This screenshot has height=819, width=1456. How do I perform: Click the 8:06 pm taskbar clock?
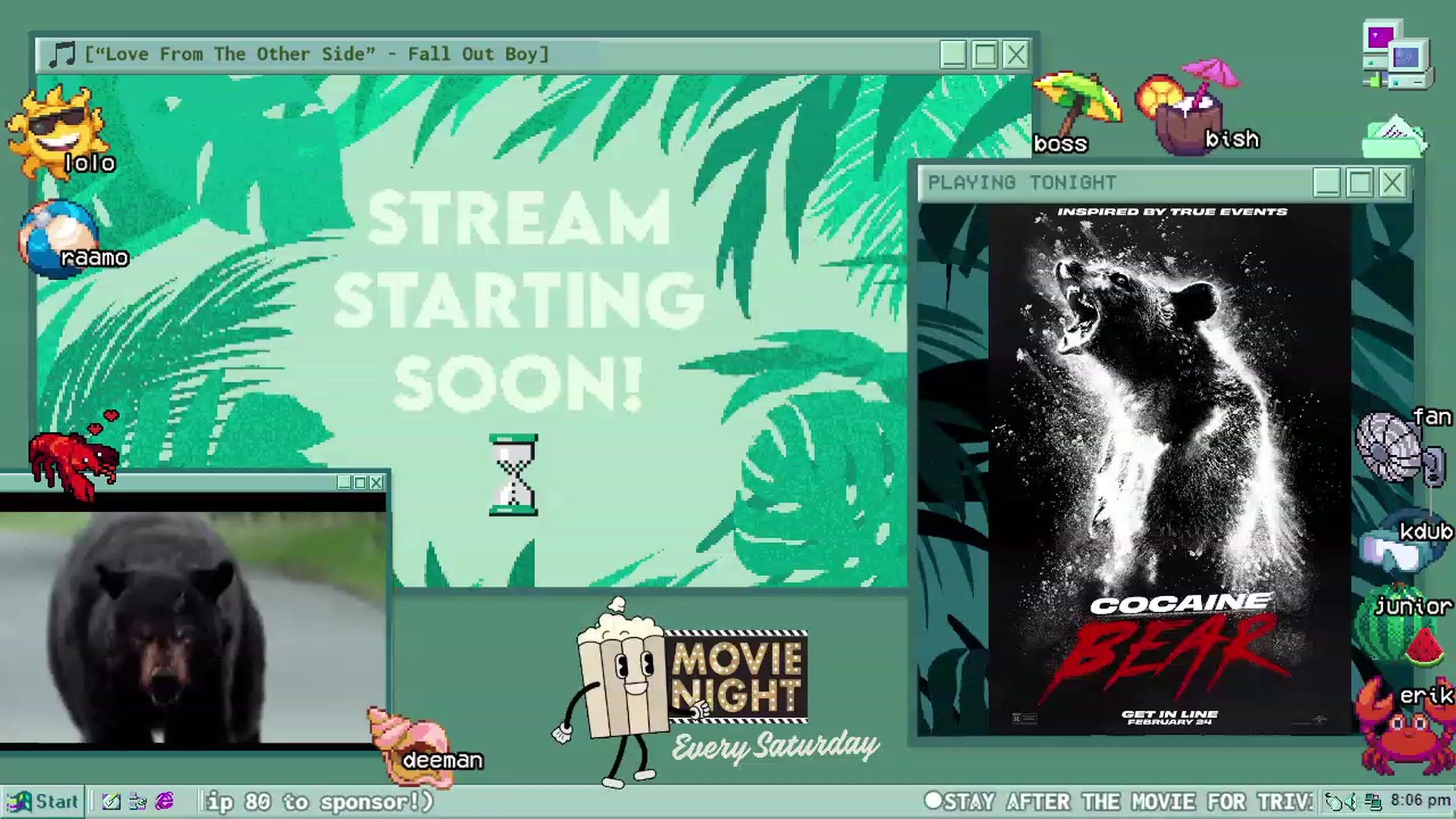pos(1420,801)
